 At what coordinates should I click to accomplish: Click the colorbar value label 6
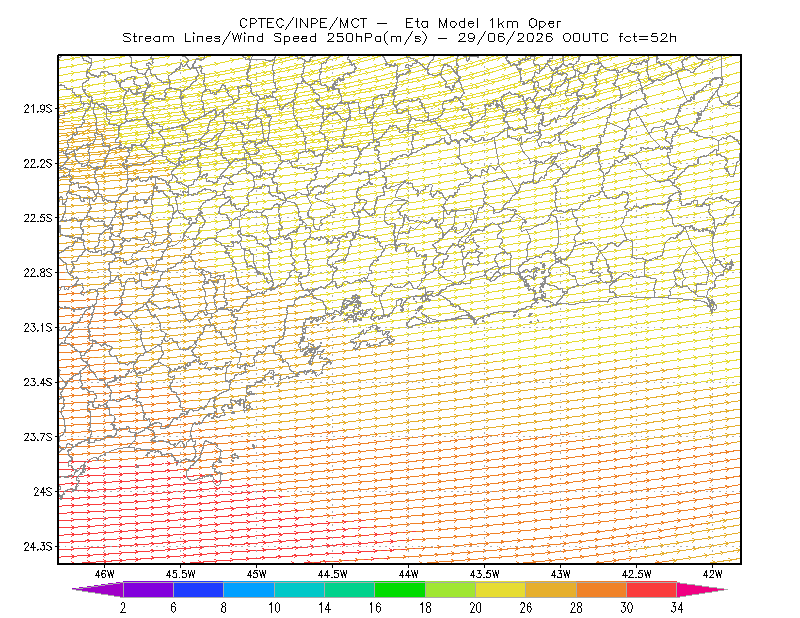tap(173, 608)
